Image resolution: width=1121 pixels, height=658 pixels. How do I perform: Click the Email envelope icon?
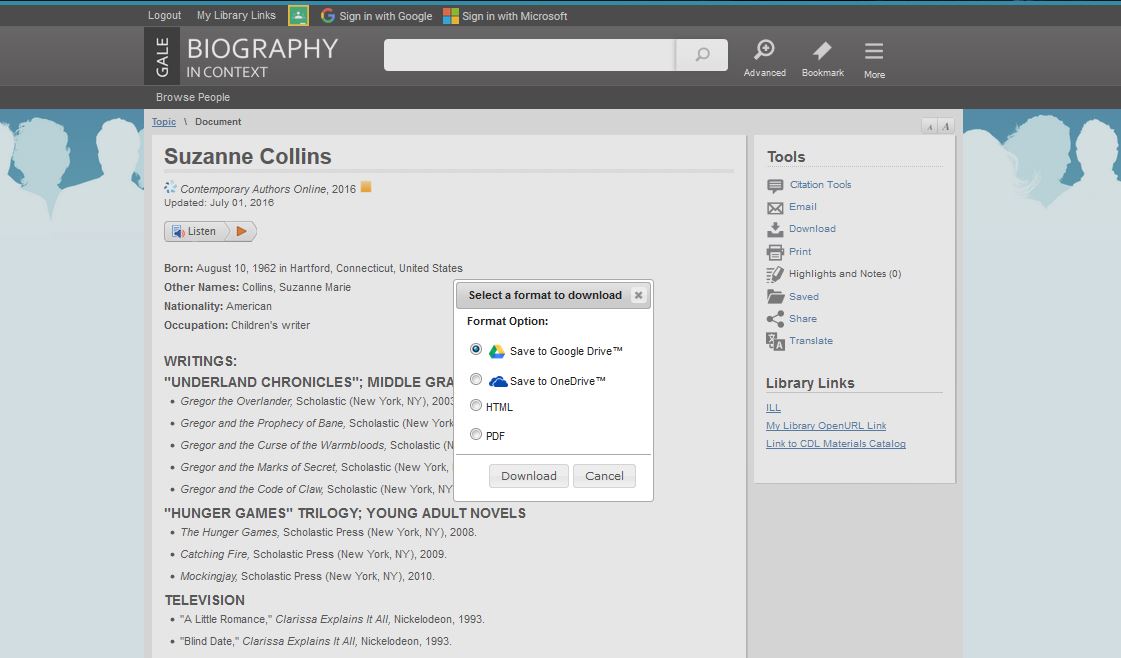[x=775, y=208]
